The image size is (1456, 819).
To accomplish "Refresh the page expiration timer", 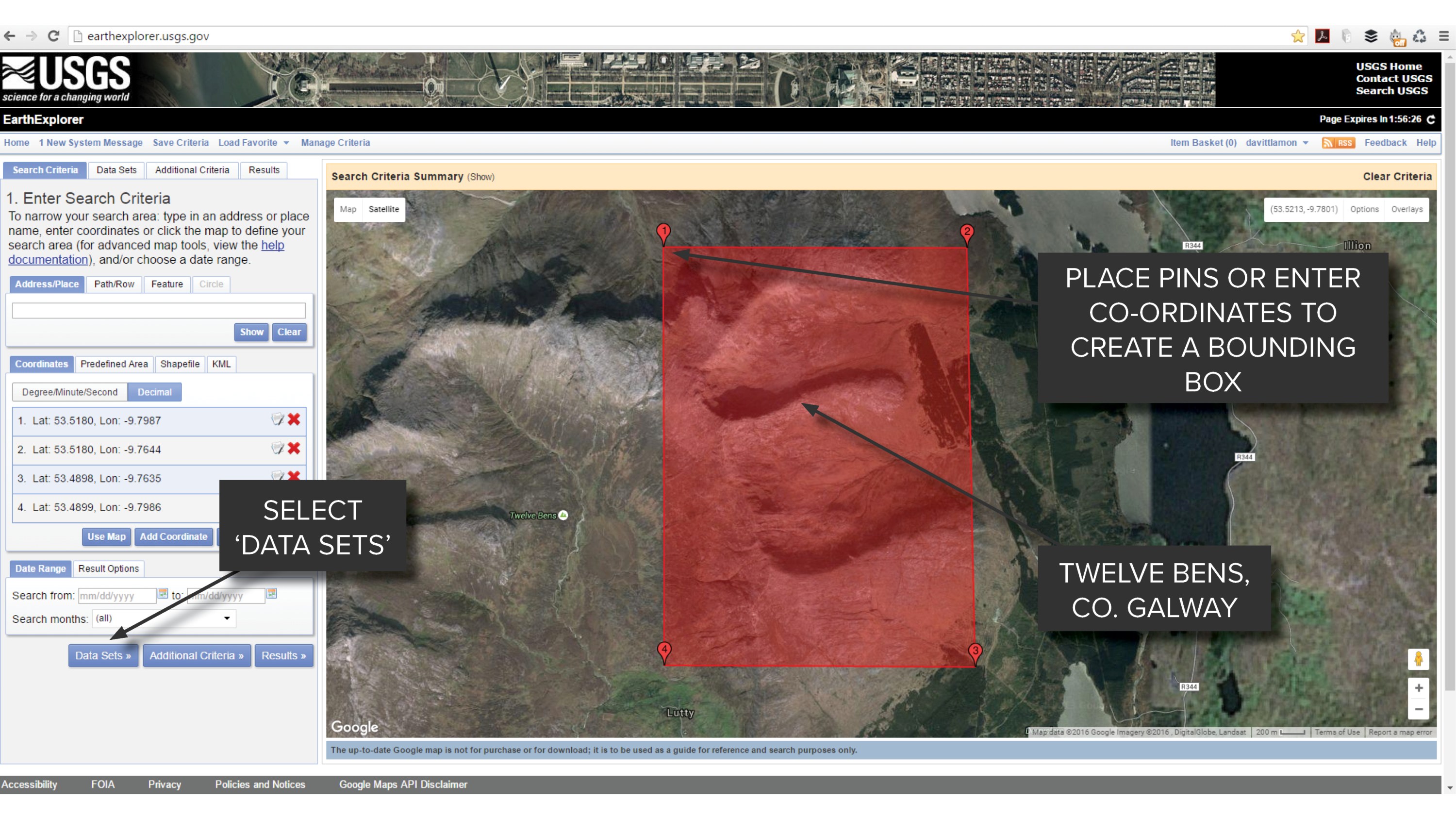I will pyautogui.click(x=1432, y=119).
